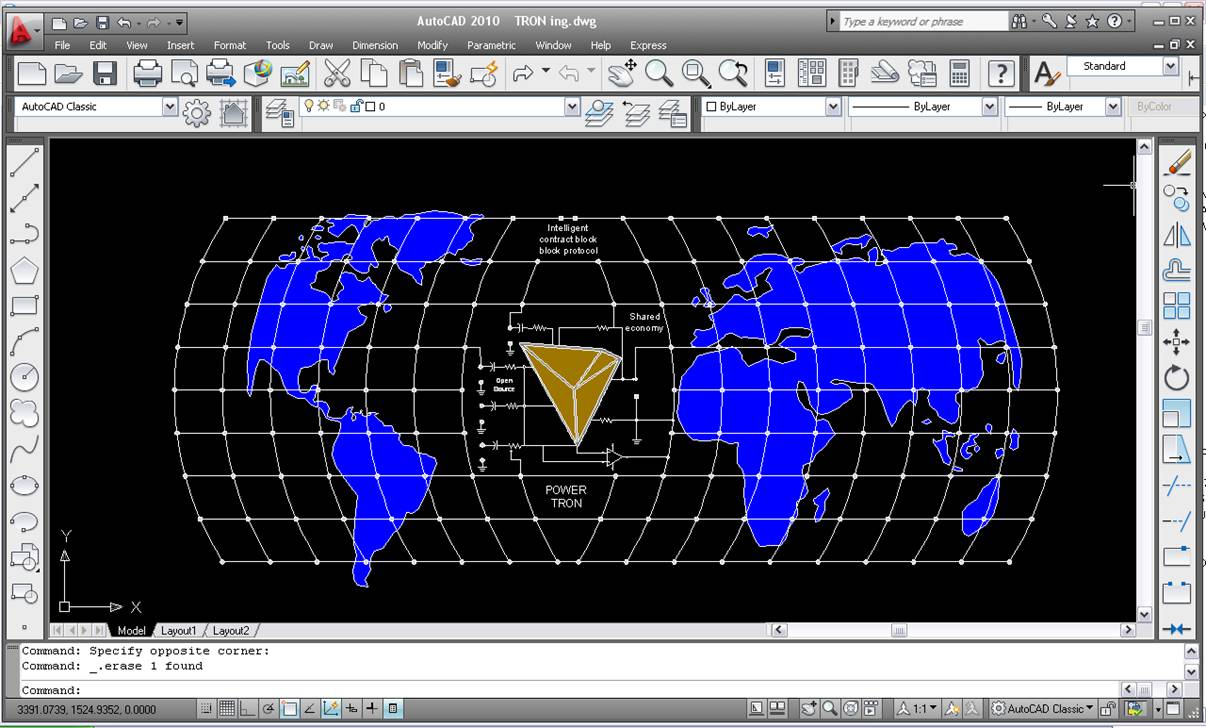Image resolution: width=1206 pixels, height=728 pixels.
Task: Open the QuickCalc calculator
Action: click(959, 73)
